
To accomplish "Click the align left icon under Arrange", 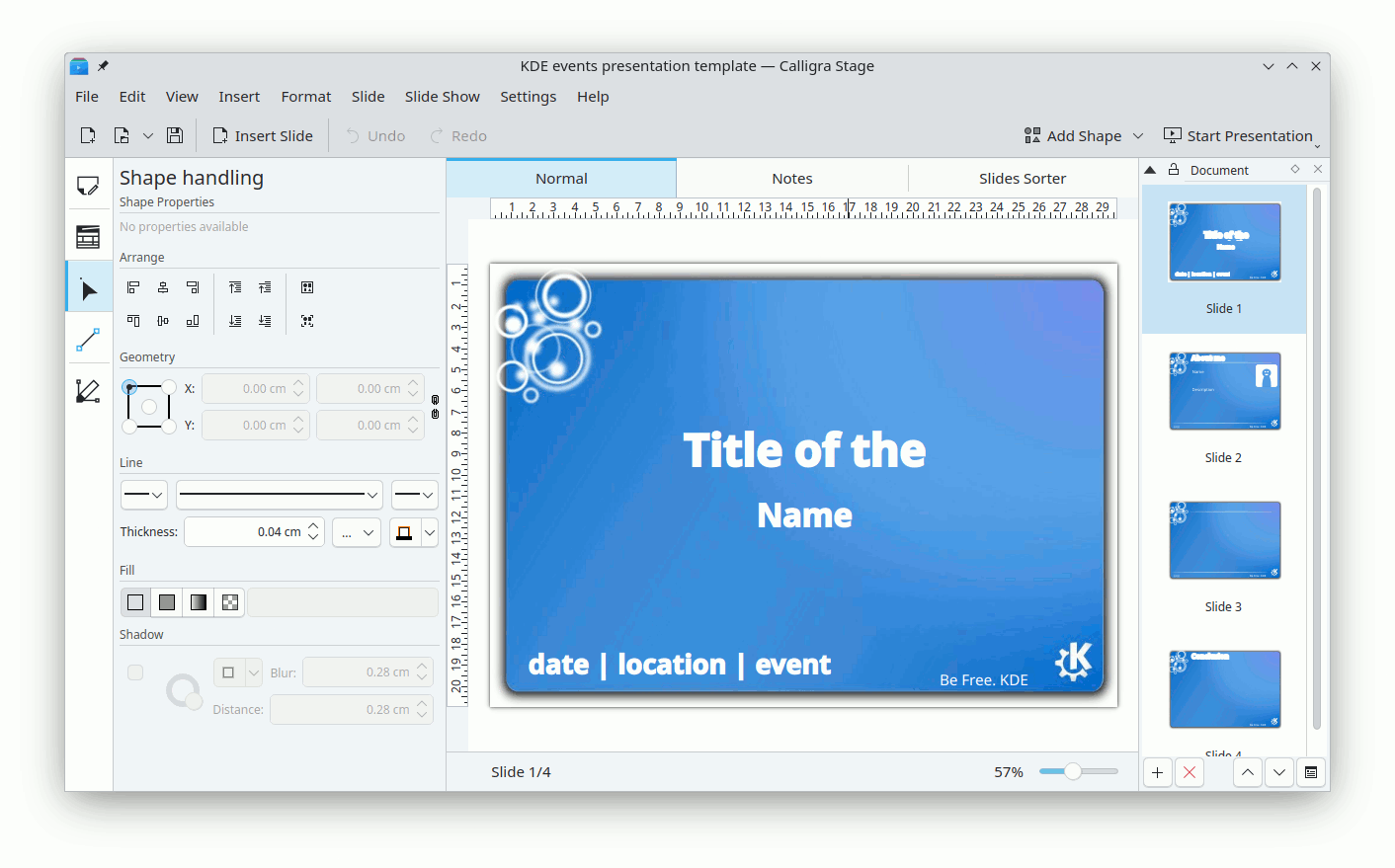I will pos(133,287).
